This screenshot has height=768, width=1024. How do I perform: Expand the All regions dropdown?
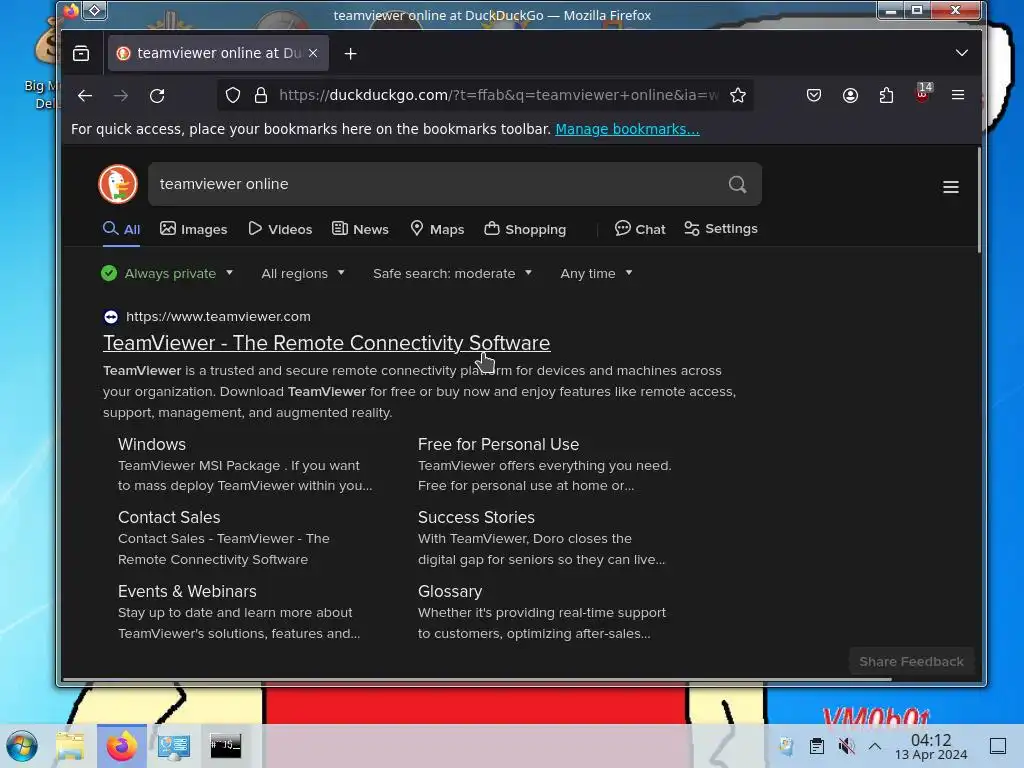(x=302, y=274)
